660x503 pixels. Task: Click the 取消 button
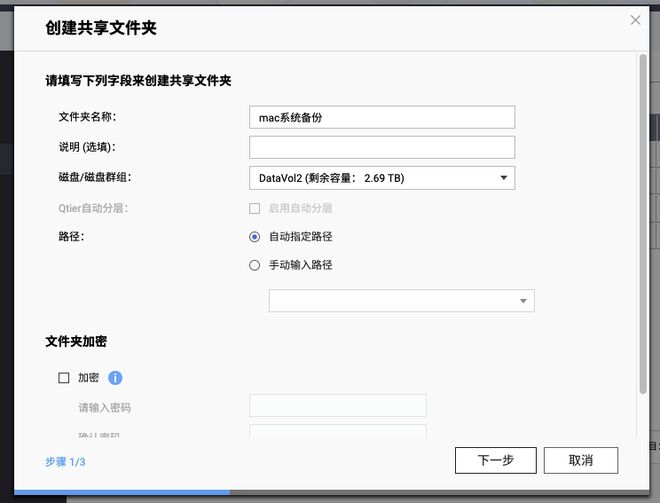pyautogui.click(x=580, y=460)
